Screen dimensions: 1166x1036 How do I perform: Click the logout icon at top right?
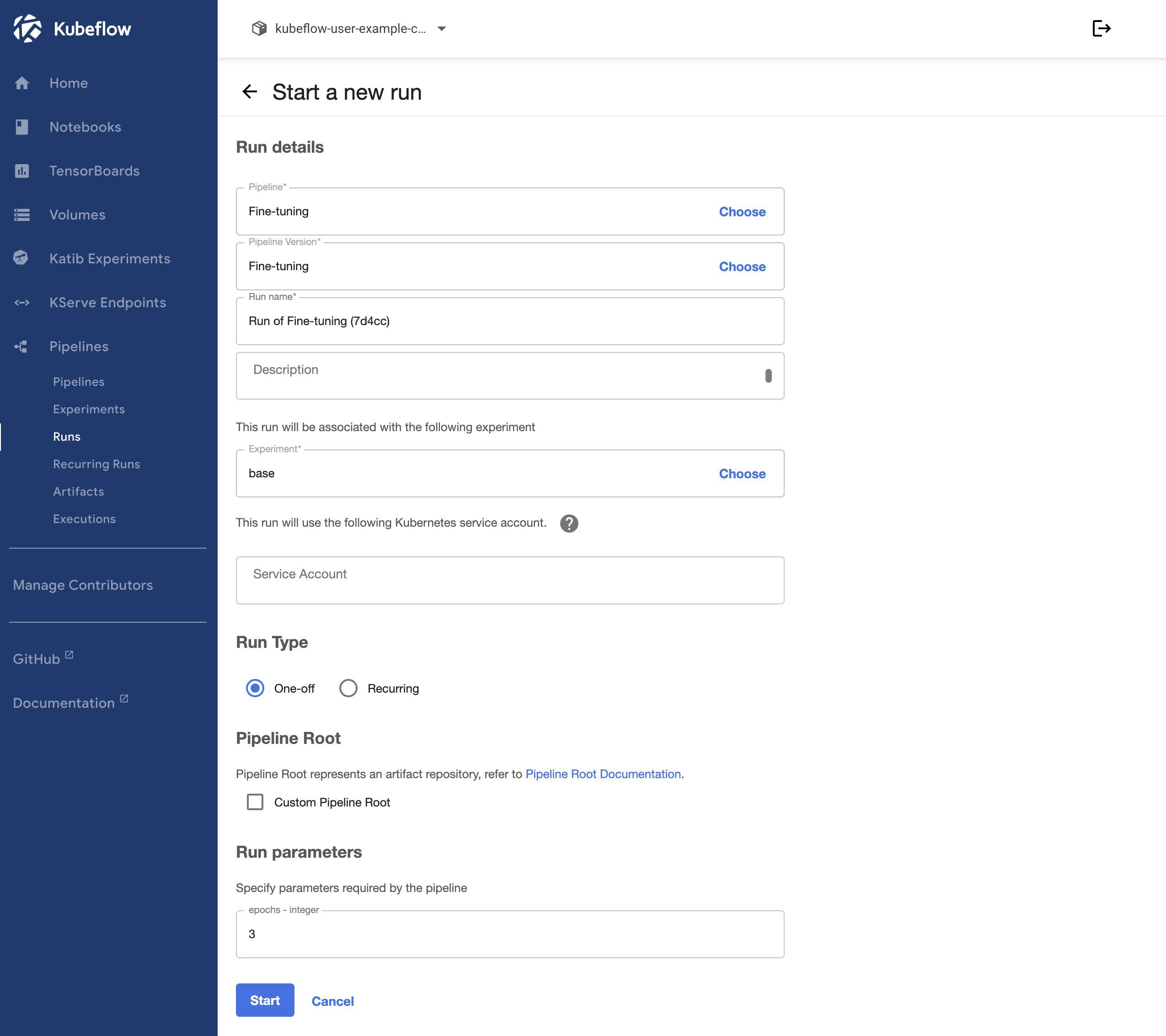[x=1101, y=27]
